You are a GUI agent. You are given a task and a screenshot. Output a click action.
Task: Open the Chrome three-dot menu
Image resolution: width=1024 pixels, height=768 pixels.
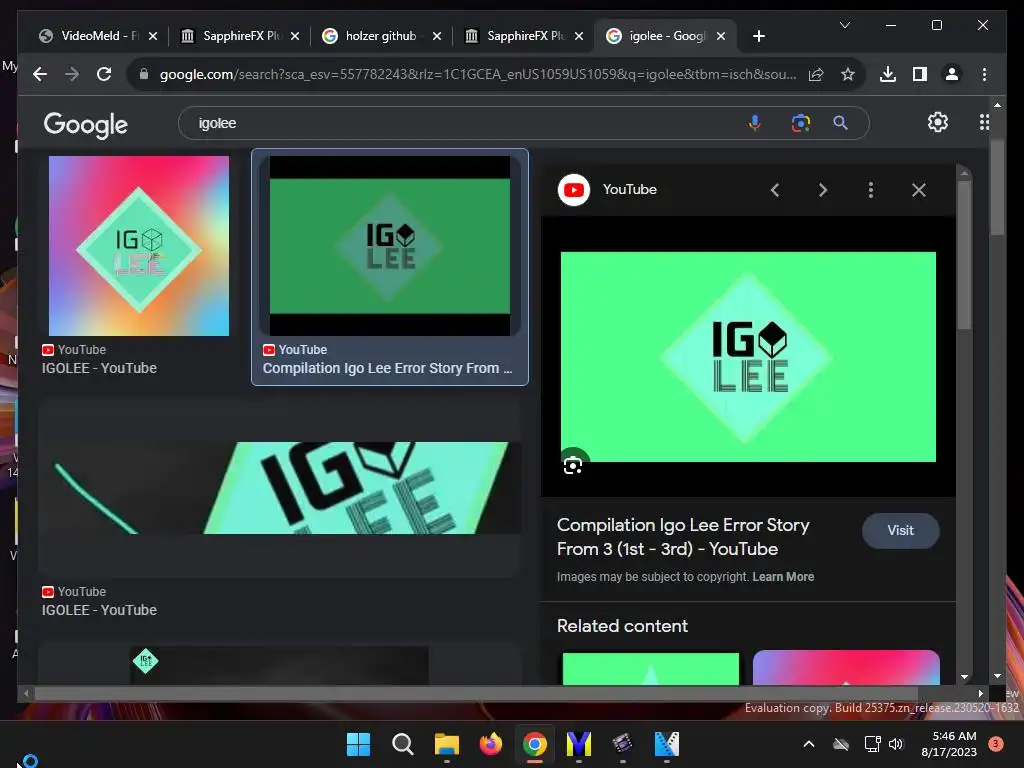pyautogui.click(x=984, y=74)
